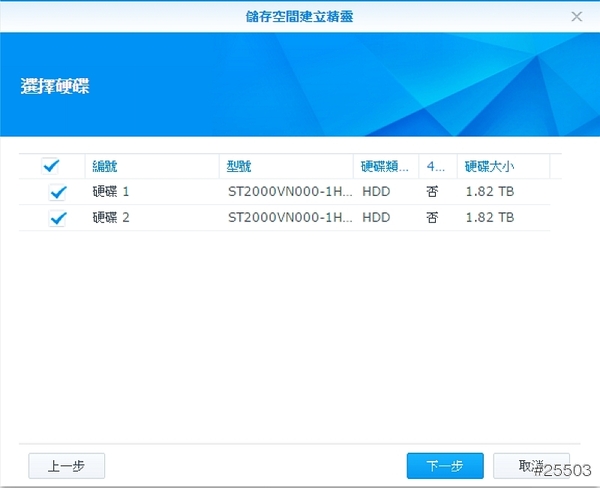Close the 儲存空間建立精靈 dialog
This screenshot has width=600, height=488.
577,17
